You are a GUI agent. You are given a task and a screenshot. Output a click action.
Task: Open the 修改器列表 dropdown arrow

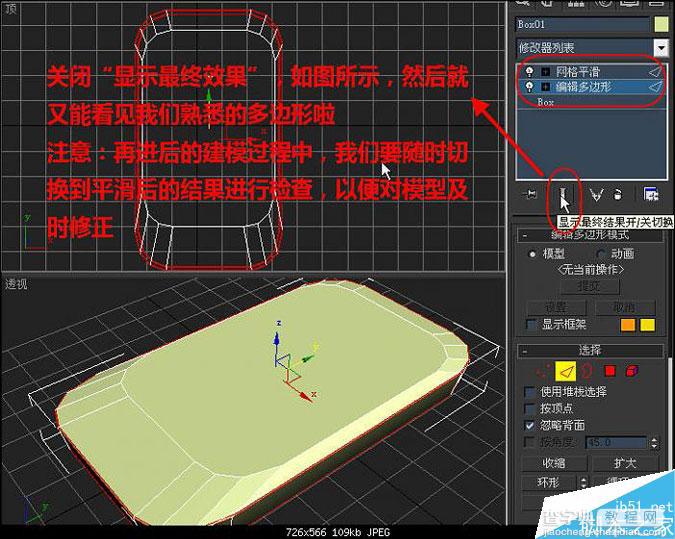[x=661, y=47]
